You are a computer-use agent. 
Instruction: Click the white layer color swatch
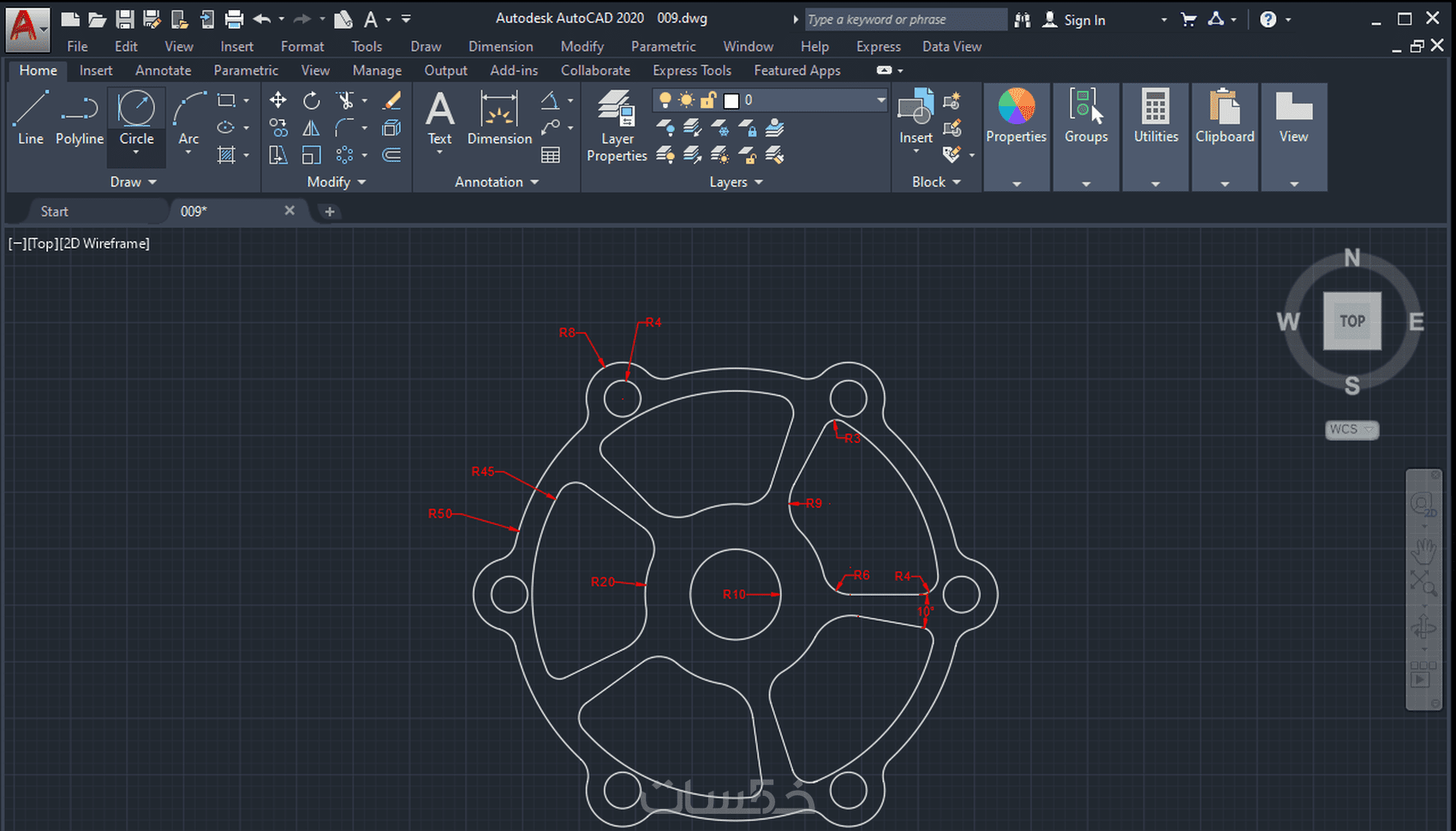tap(731, 101)
